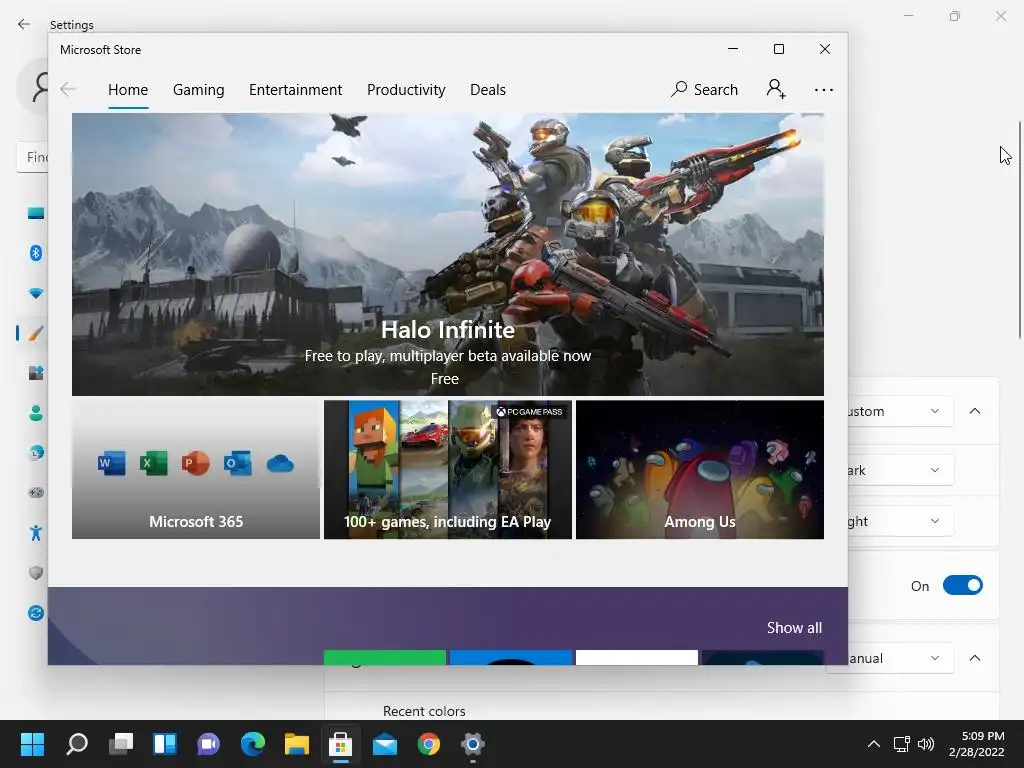1024x768 pixels.
Task: Open File Explorer from the taskbar
Action: (x=296, y=744)
